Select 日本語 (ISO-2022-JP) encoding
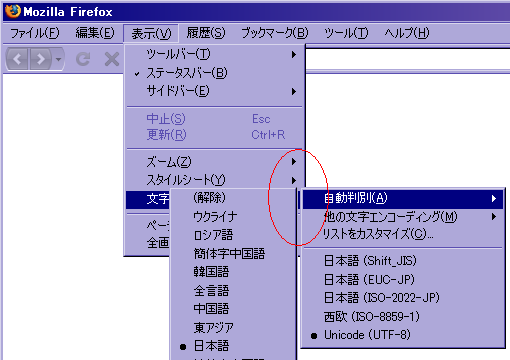This screenshot has width=510, height=360. tap(403, 298)
